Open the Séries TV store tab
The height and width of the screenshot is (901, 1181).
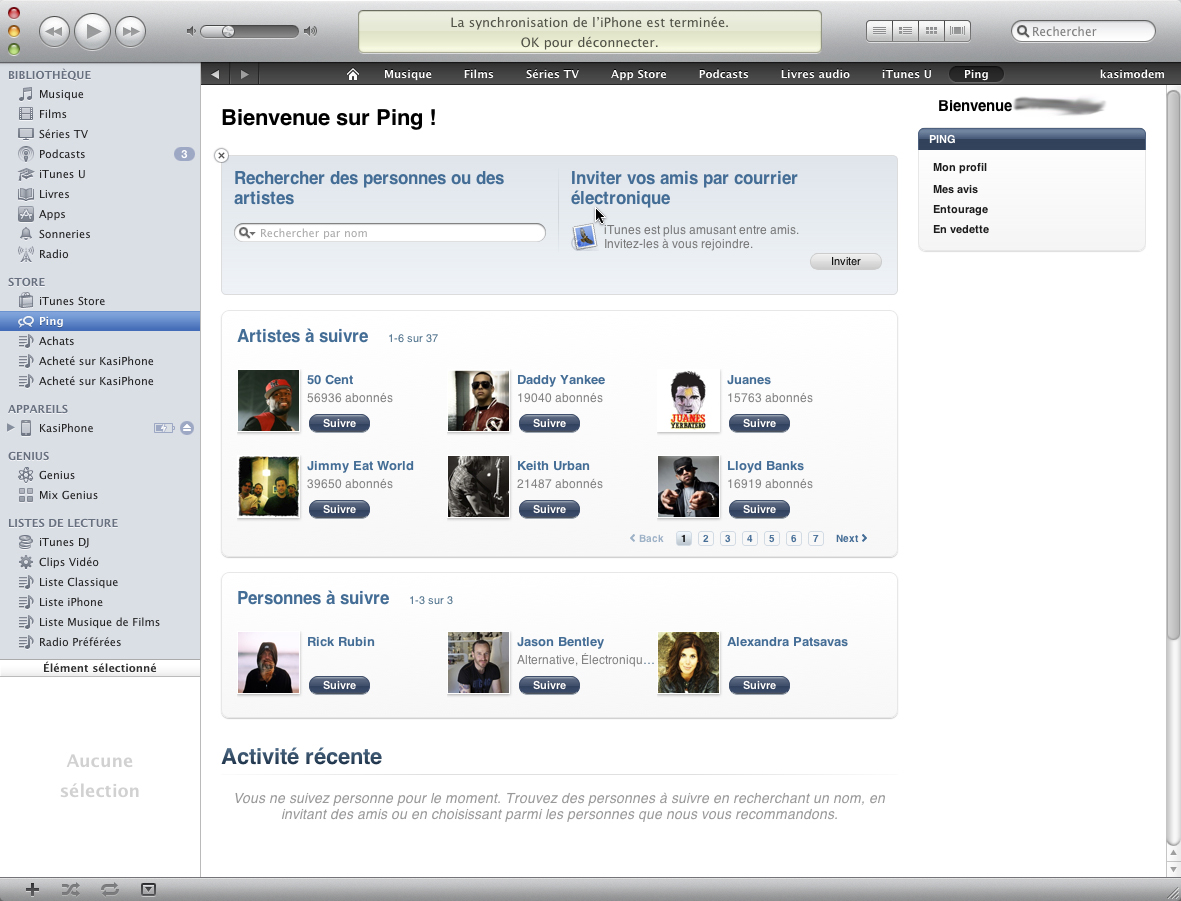click(552, 74)
